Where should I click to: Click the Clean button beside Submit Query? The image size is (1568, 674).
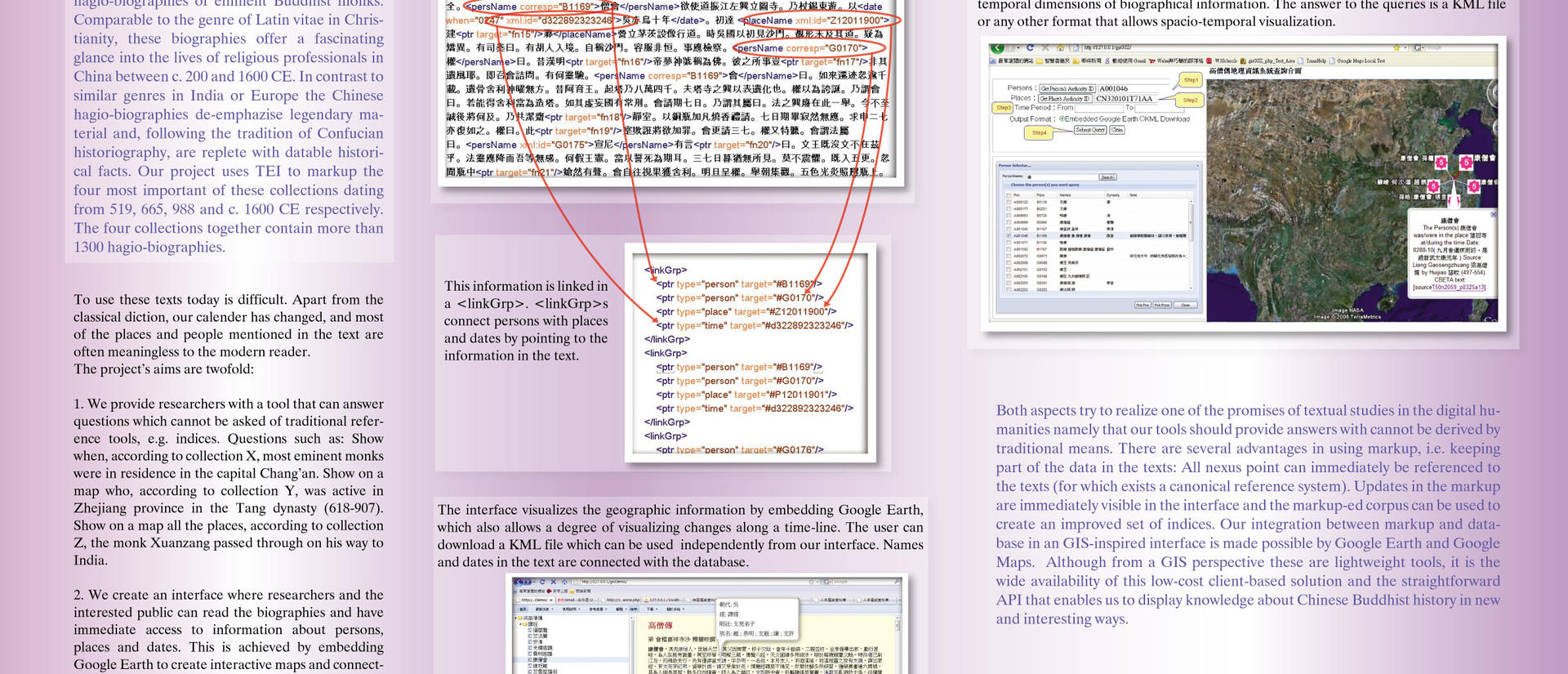click(1117, 130)
